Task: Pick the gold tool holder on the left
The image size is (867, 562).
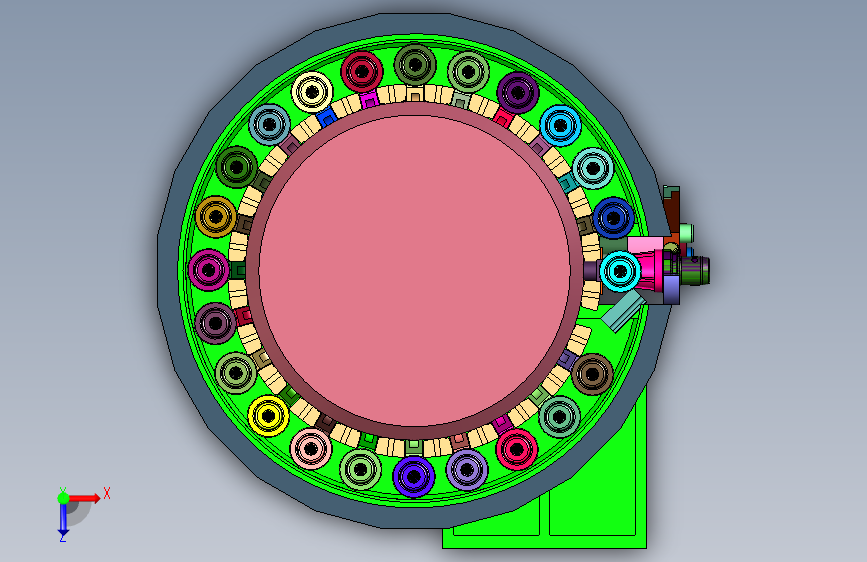Action: (x=216, y=217)
